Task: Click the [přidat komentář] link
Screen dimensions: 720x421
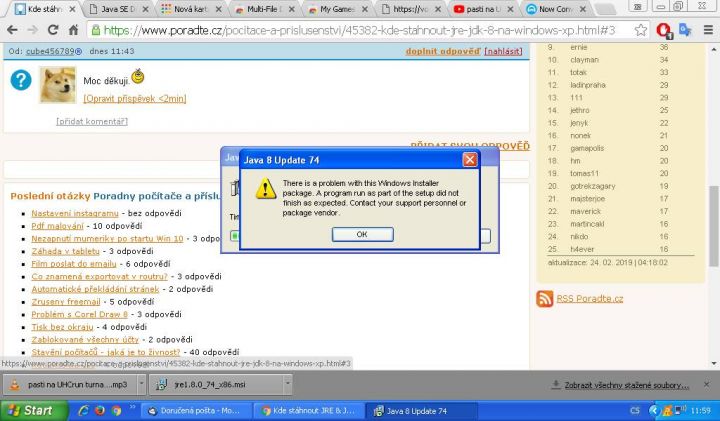Action: [92, 121]
